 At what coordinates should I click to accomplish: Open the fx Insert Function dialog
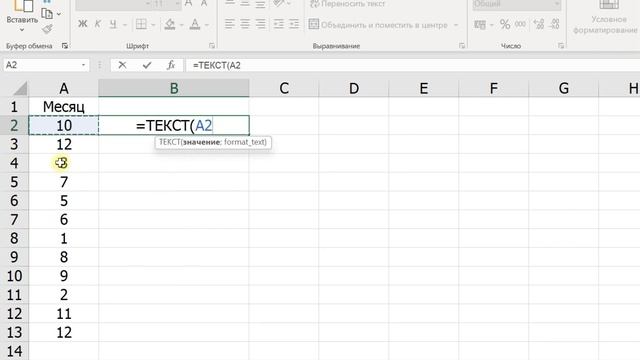point(171,65)
